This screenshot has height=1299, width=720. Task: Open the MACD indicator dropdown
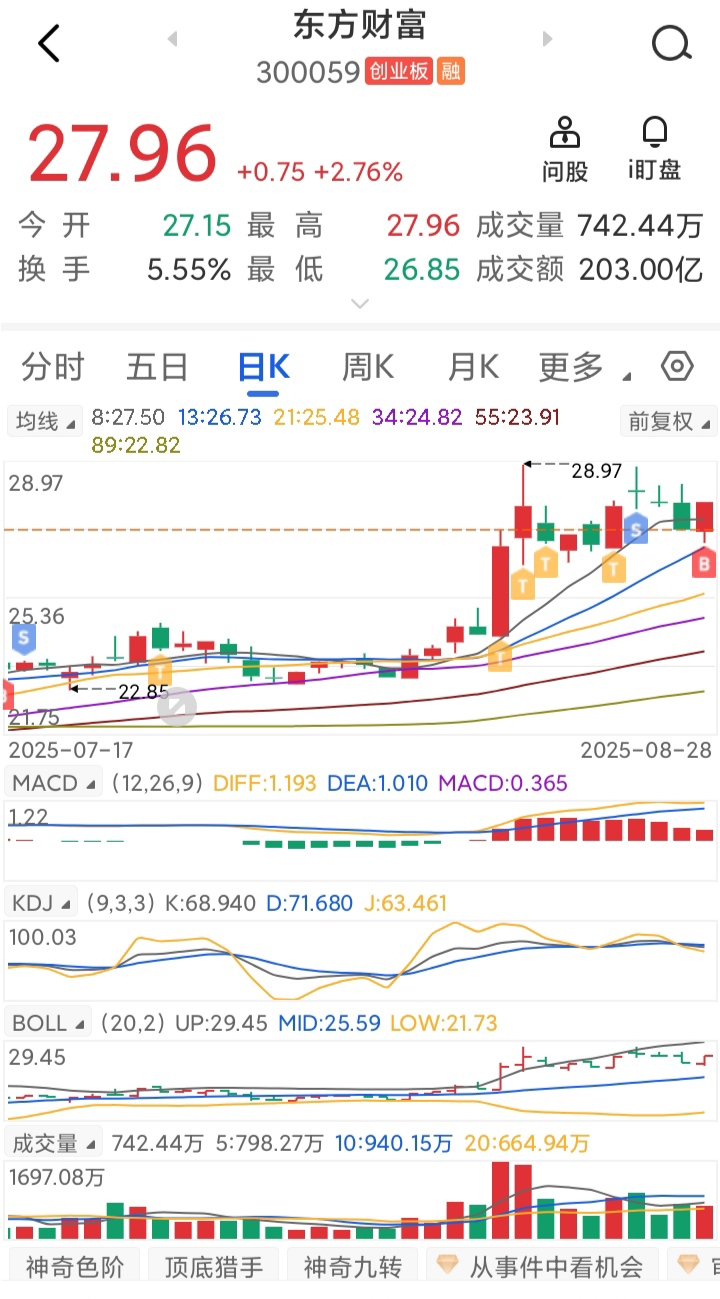pos(55,783)
